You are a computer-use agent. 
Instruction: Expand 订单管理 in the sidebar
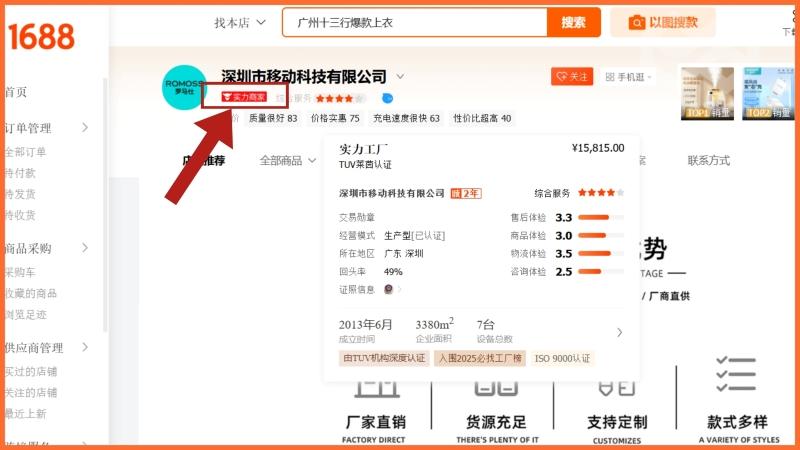tap(84, 128)
